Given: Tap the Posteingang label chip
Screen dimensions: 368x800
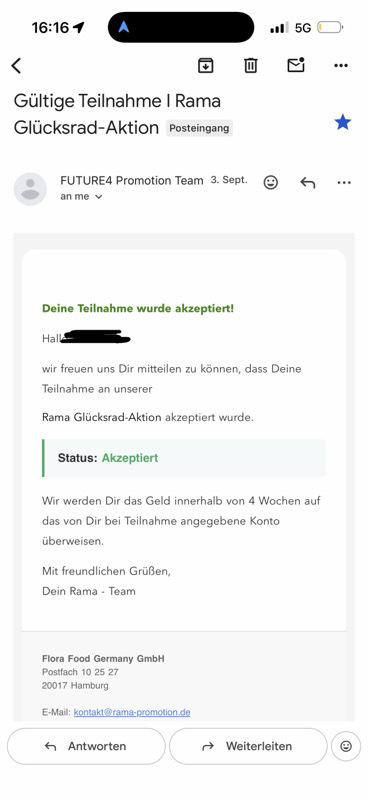Looking at the screenshot, I should [199, 128].
